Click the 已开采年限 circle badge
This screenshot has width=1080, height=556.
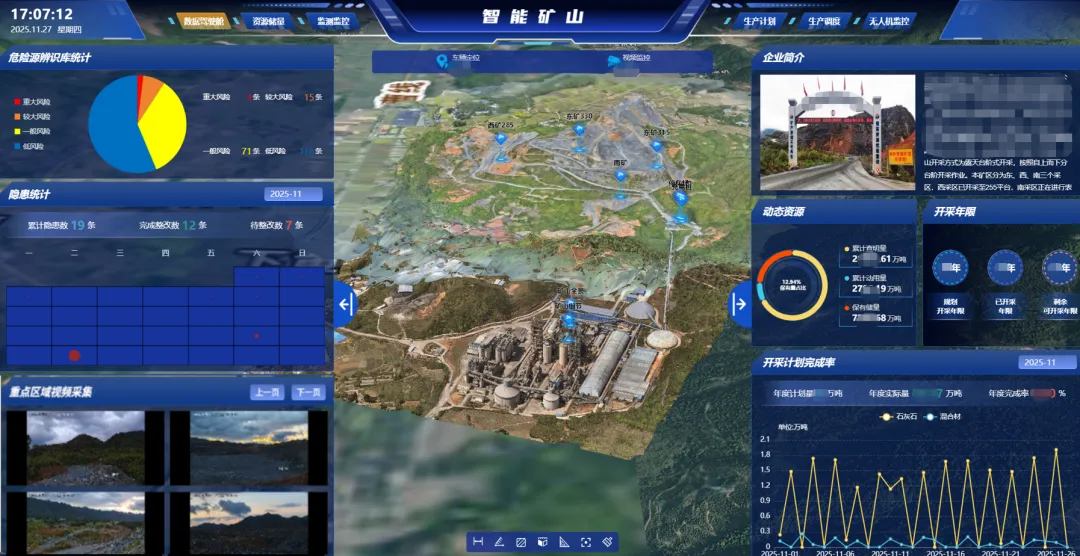click(x=1005, y=267)
